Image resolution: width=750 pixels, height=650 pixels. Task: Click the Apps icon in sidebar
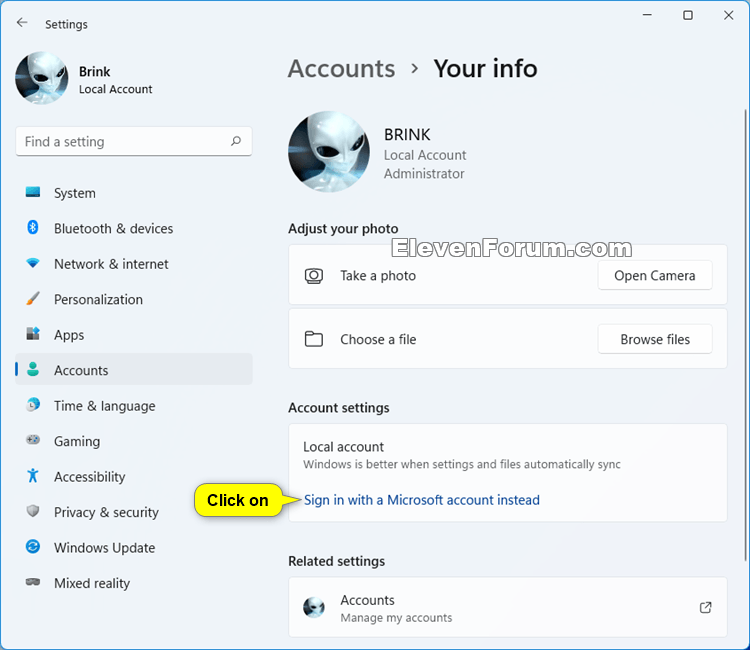[x=33, y=334]
